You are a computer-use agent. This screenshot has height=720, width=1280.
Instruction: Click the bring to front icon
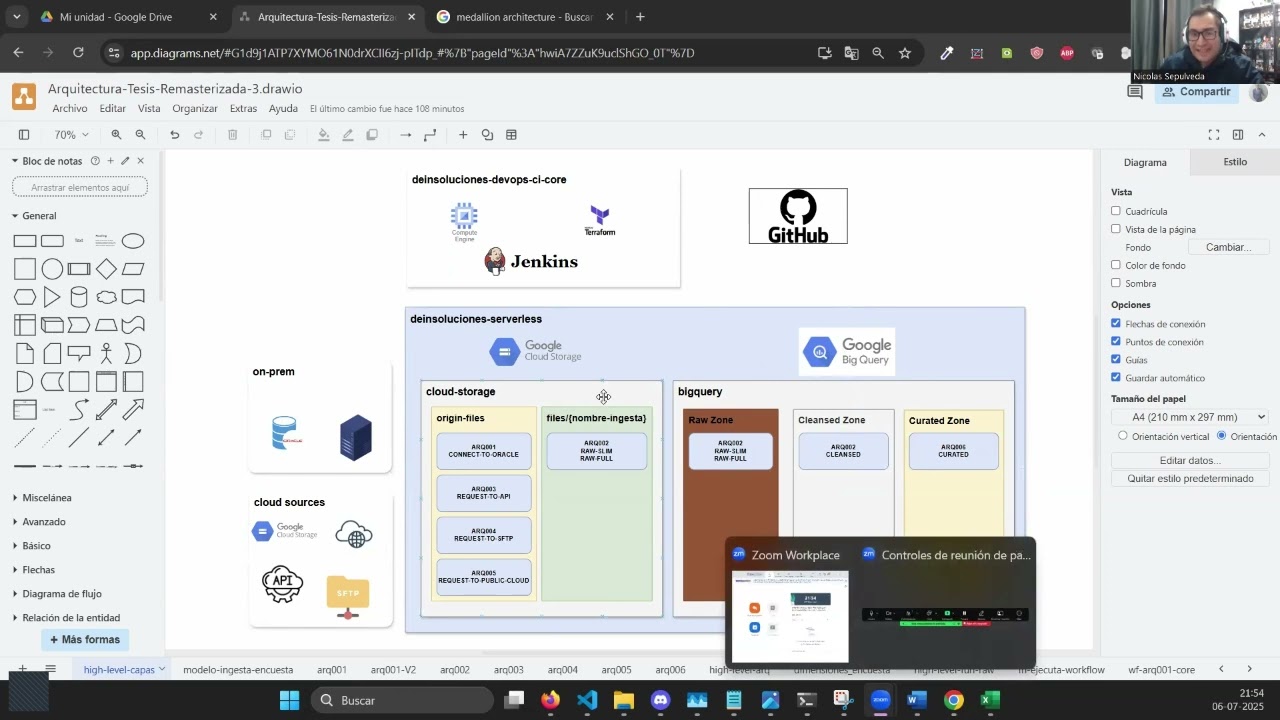266,135
